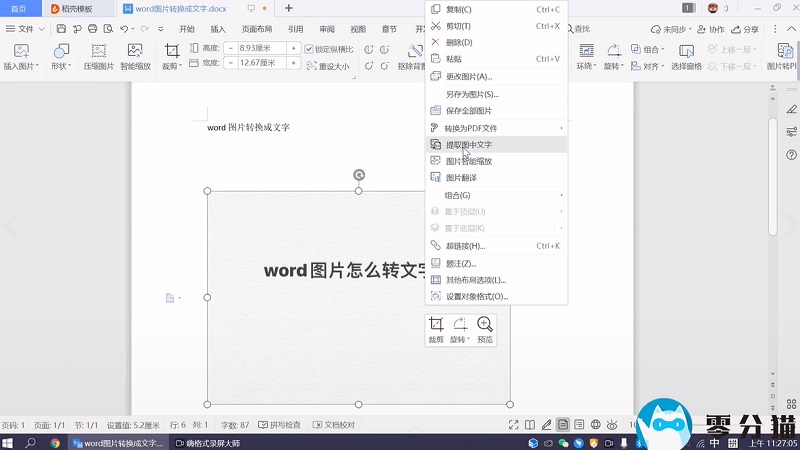
Task: Choose Cut (剪切) in context menu
Action: [x=496, y=26]
